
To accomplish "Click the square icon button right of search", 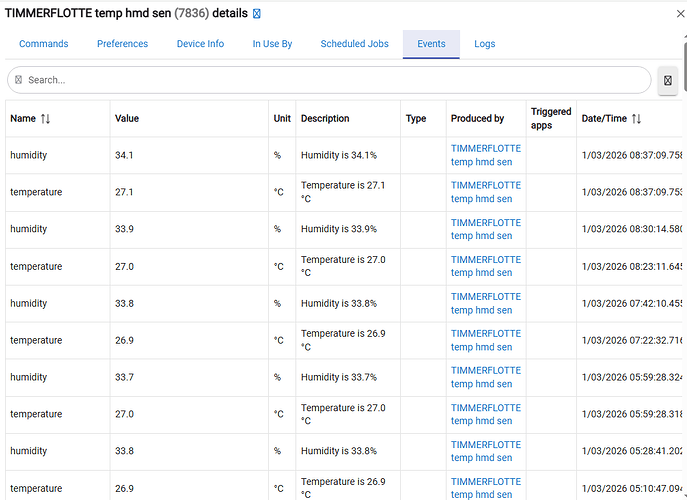I will (668, 81).
